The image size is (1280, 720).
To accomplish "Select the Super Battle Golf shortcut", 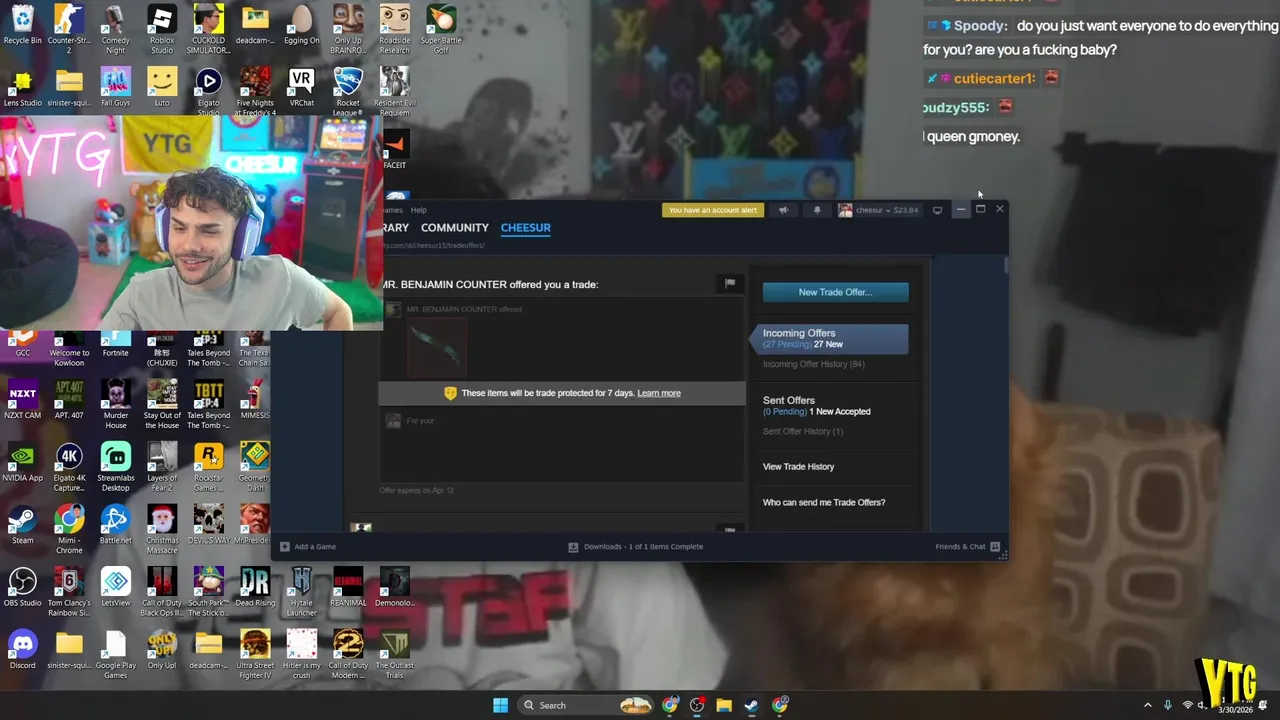I will click(x=441, y=28).
